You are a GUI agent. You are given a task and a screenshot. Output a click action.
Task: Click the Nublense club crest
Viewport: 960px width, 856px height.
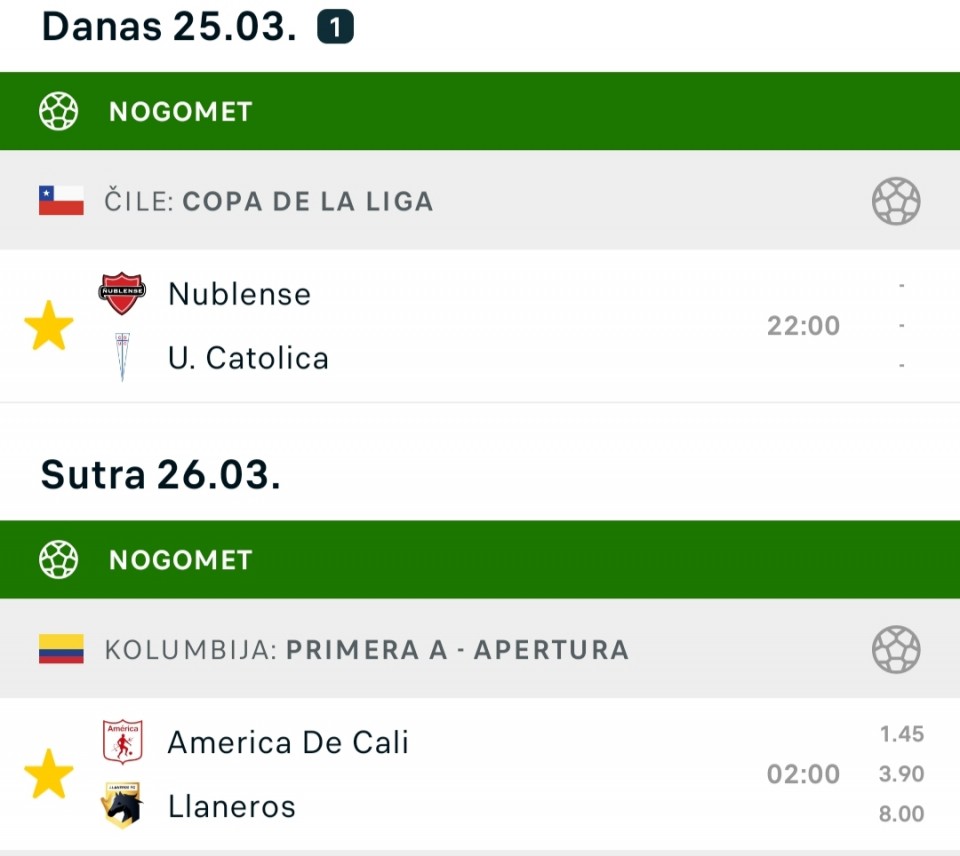[122, 293]
